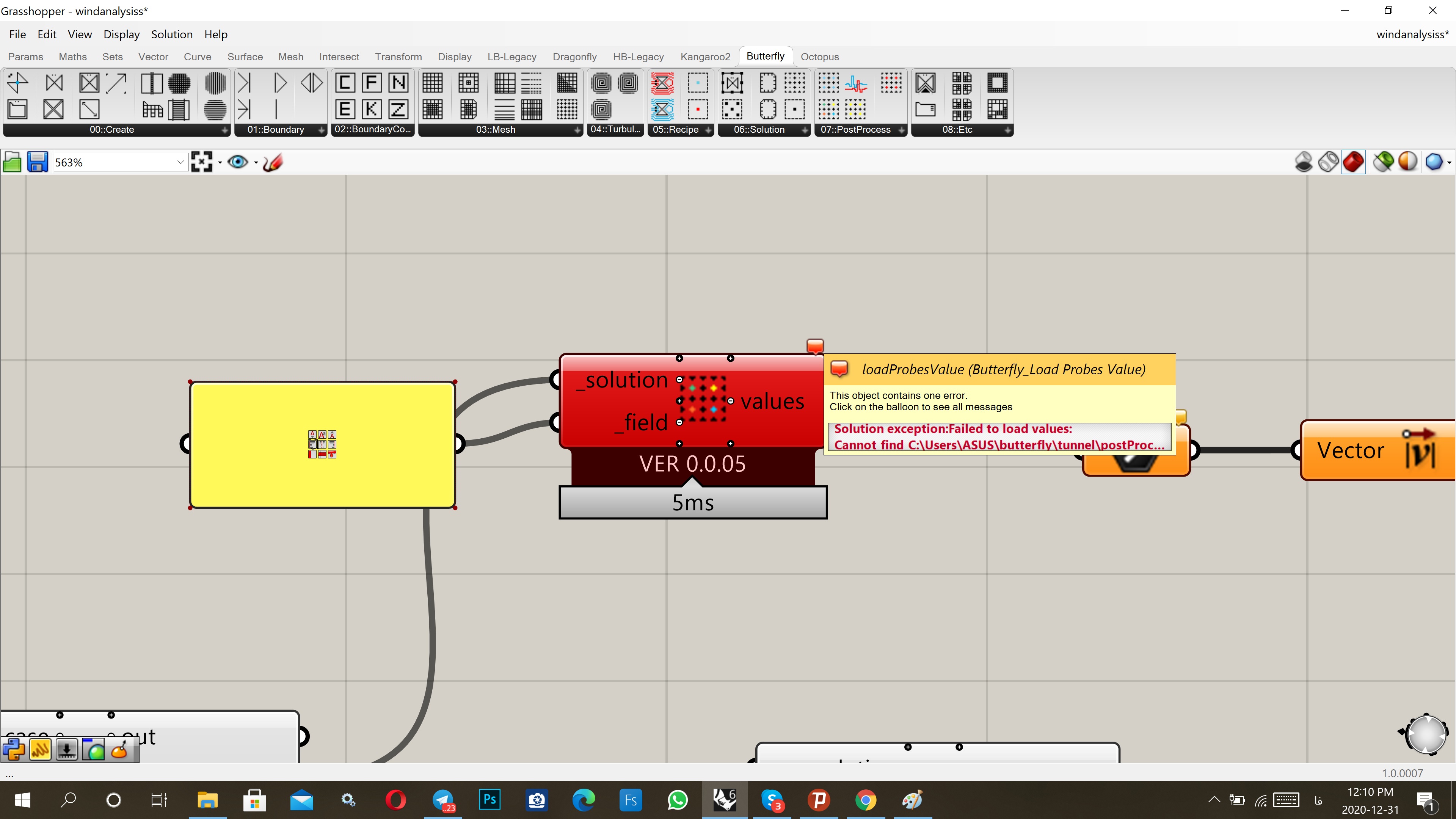The width and height of the screenshot is (1456, 819).
Task: Open the Solution menu
Action: (172, 35)
